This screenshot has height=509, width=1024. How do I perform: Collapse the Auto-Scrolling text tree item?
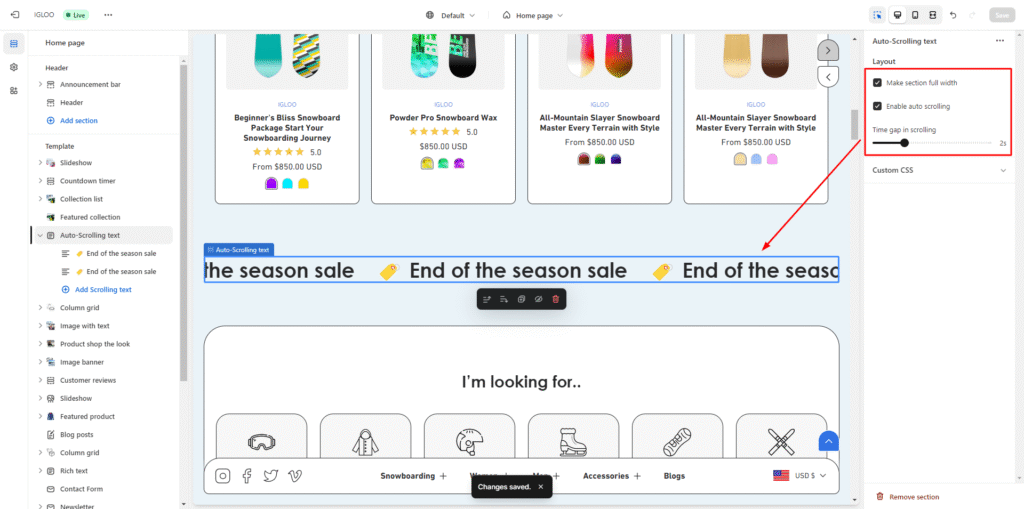click(x=40, y=235)
